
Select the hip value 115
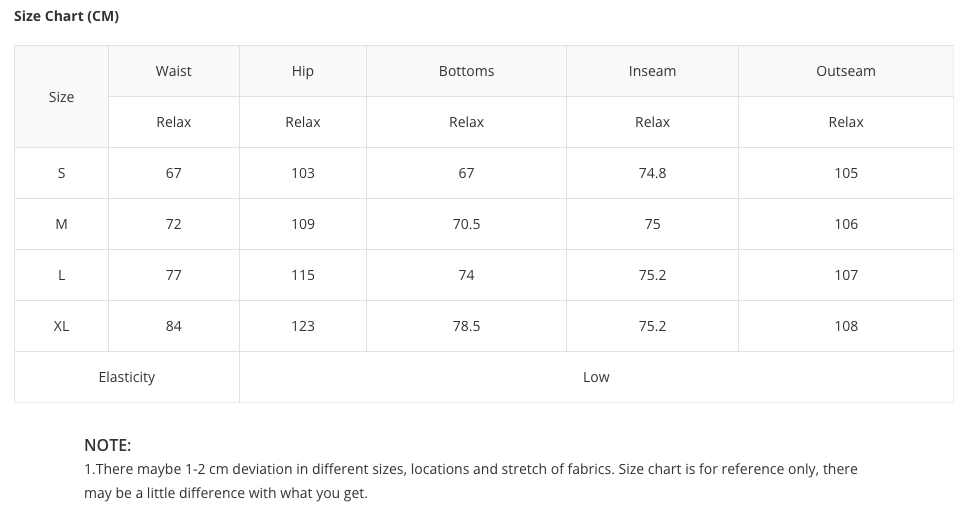(303, 275)
